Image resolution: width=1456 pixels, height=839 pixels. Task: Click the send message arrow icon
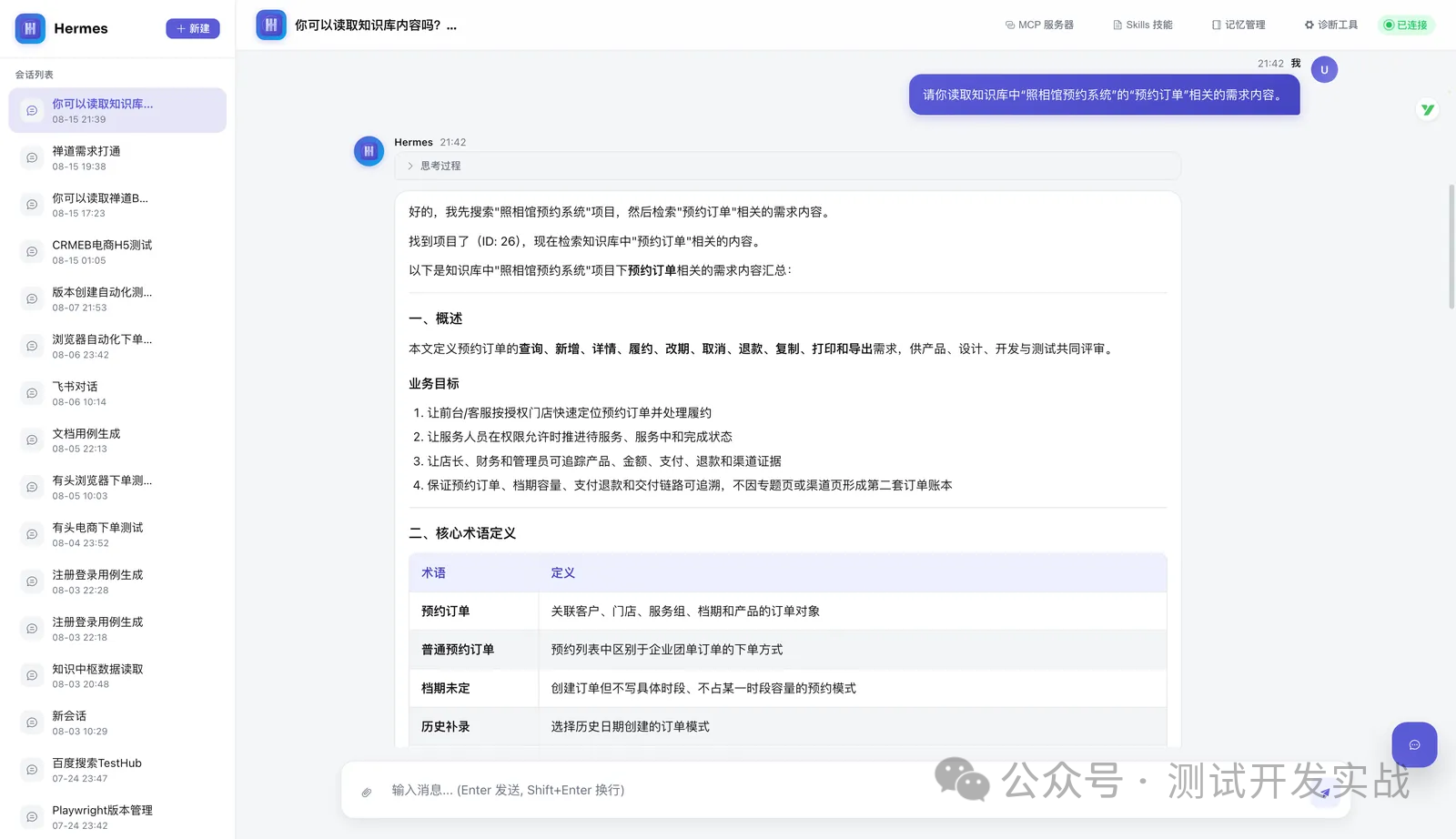pos(1325,792)
